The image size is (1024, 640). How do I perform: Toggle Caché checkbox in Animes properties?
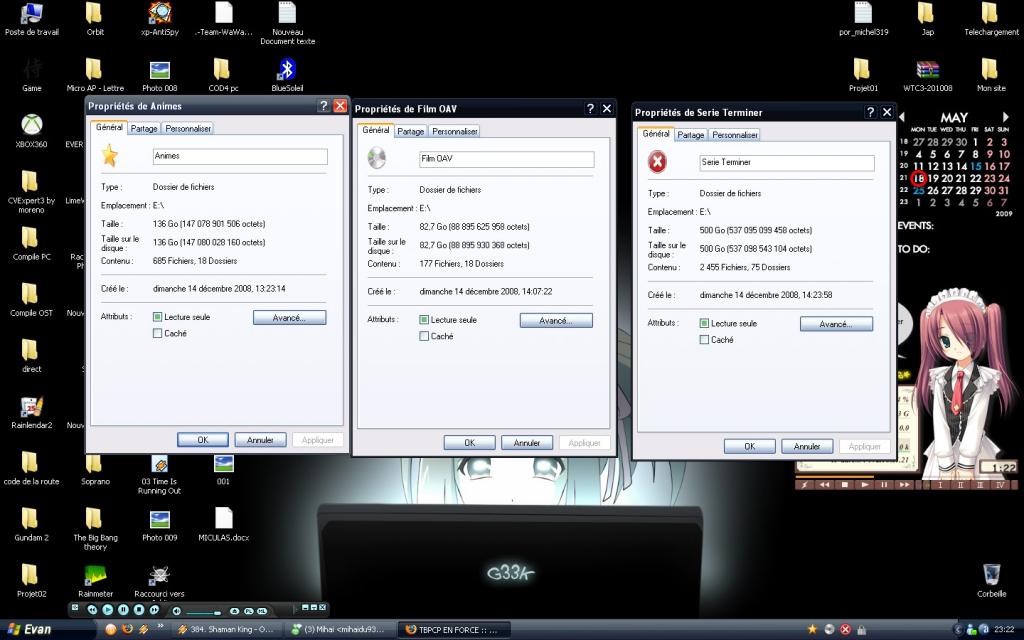[x=157, y=333]
